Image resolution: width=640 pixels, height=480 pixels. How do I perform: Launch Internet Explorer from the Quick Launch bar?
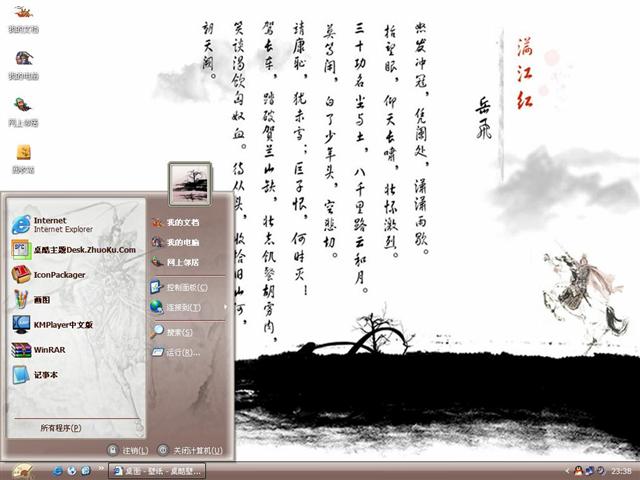pos(58,471)
